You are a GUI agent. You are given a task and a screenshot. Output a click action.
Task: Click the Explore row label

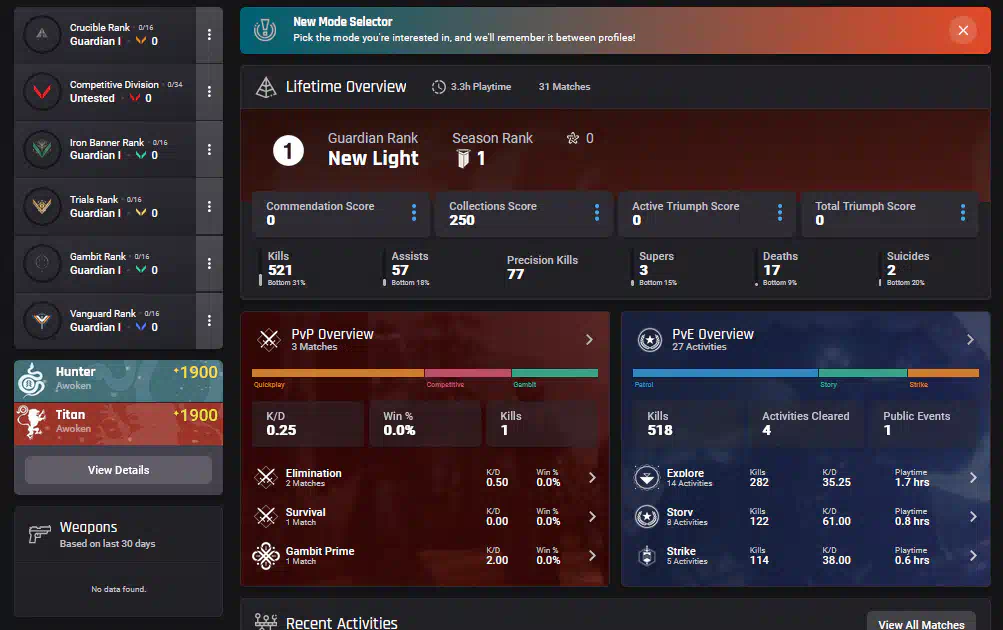pos(685,473)
